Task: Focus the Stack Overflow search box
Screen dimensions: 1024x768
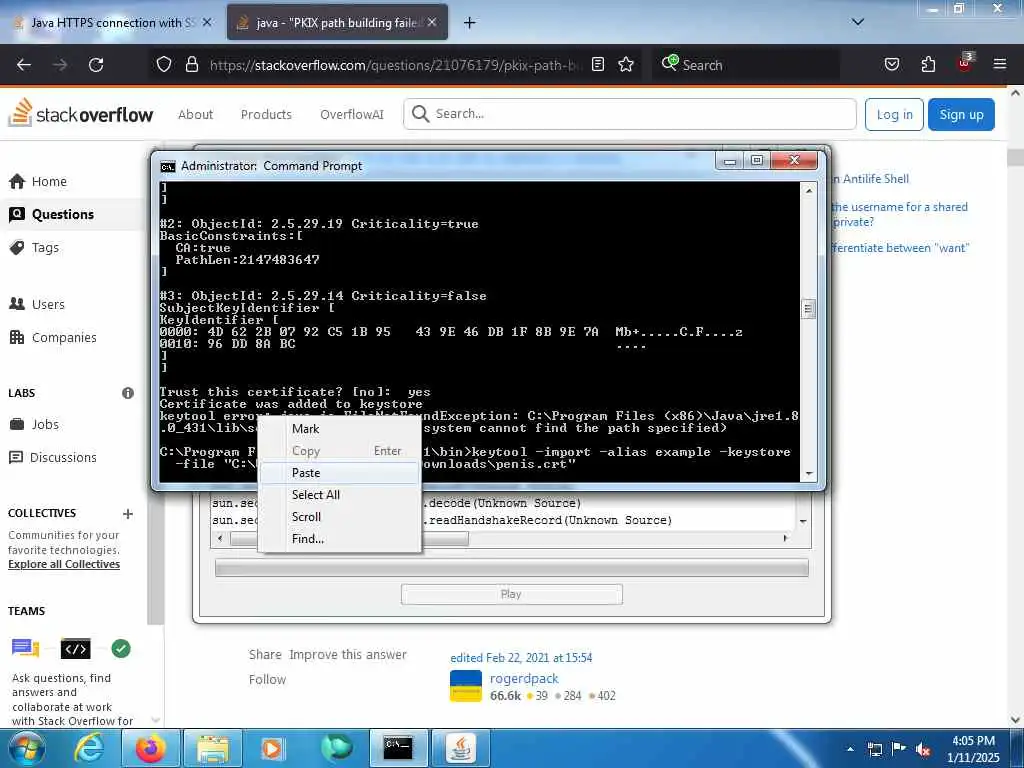Action: coord(630,114)
